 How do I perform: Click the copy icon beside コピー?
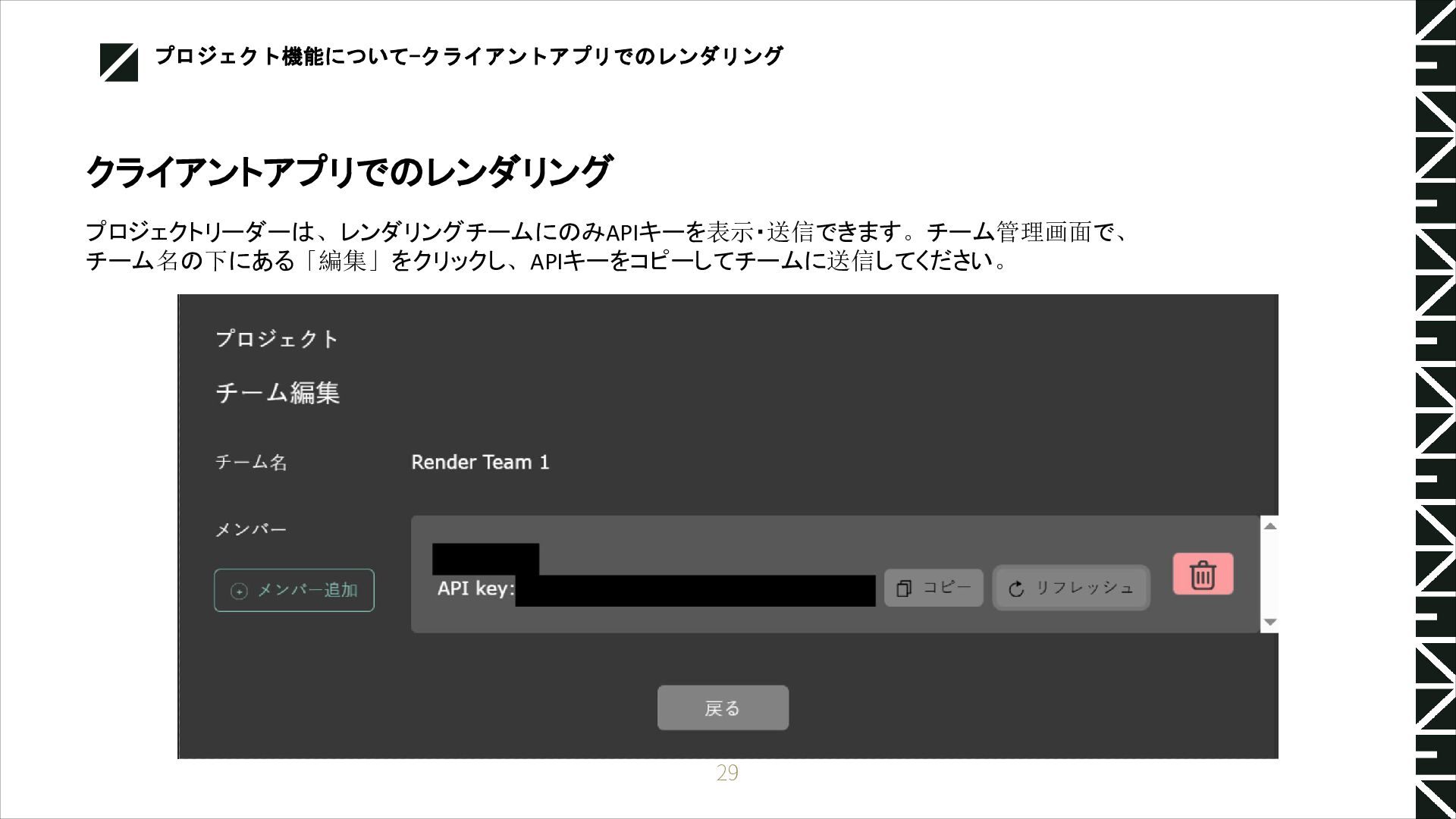pyautogui.click(x=904, y=588)
